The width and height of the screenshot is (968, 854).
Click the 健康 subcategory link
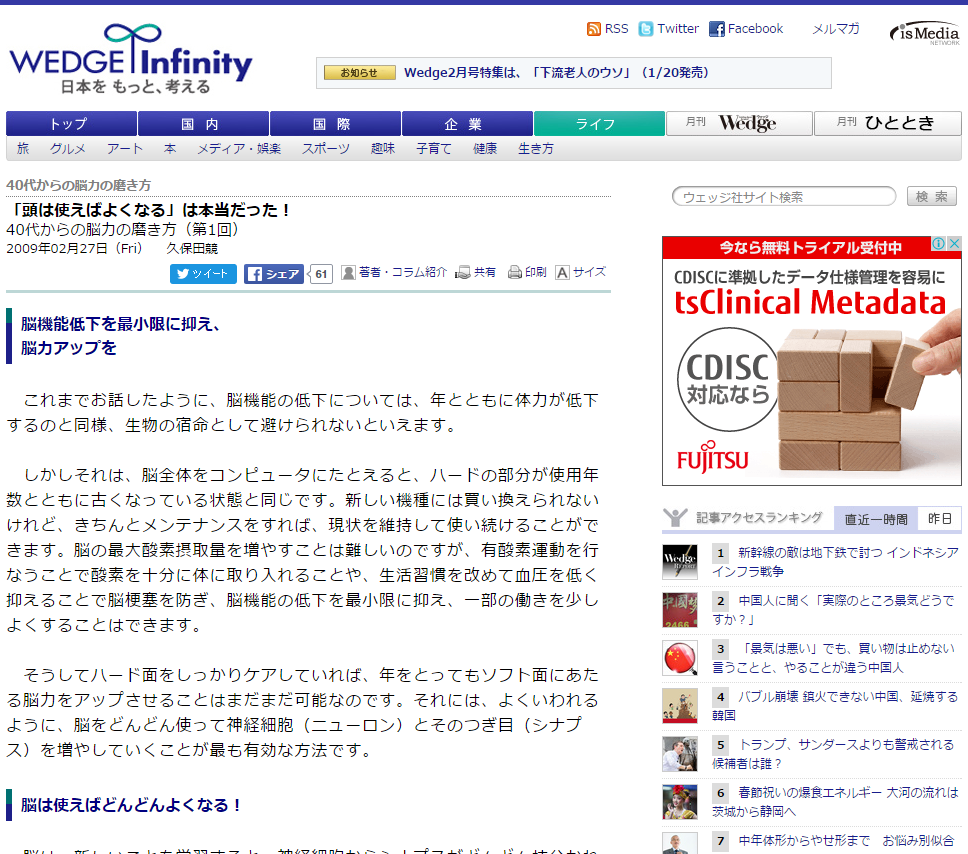485,148
